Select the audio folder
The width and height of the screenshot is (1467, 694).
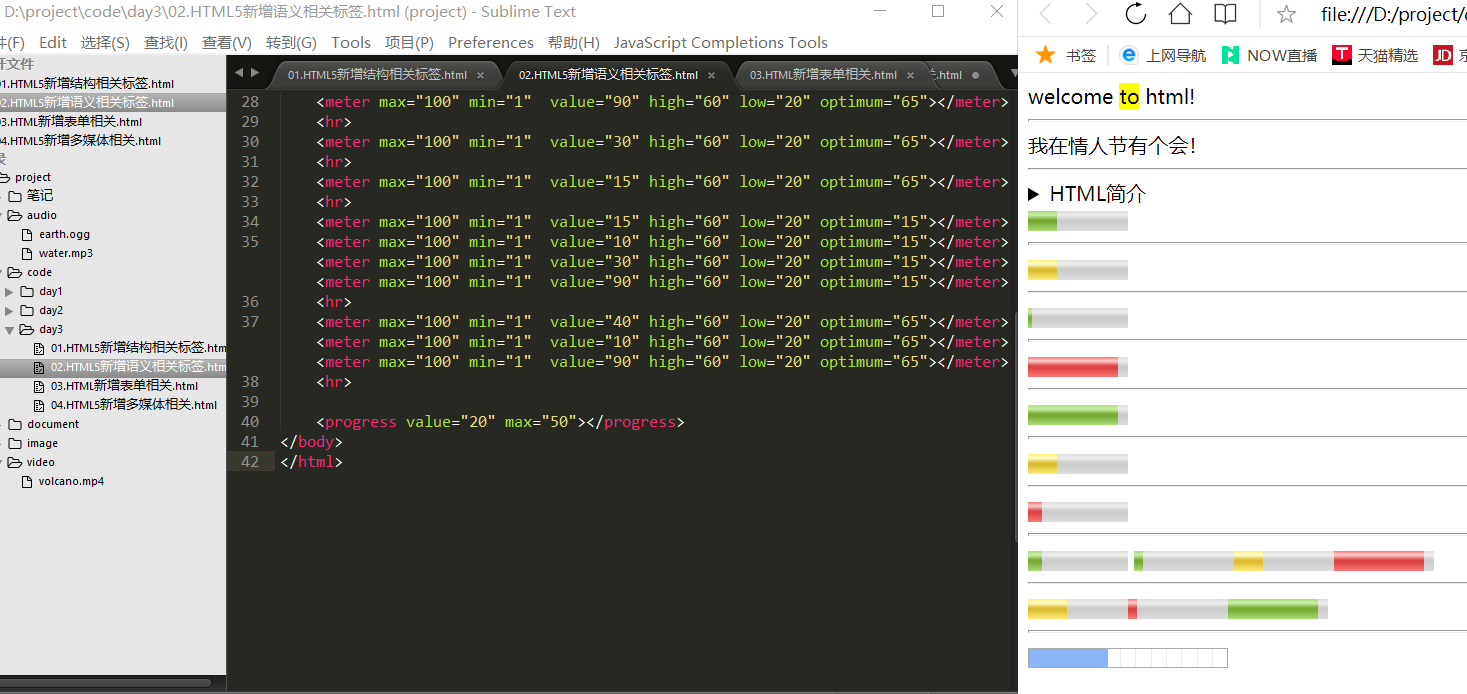coord(42,215)
